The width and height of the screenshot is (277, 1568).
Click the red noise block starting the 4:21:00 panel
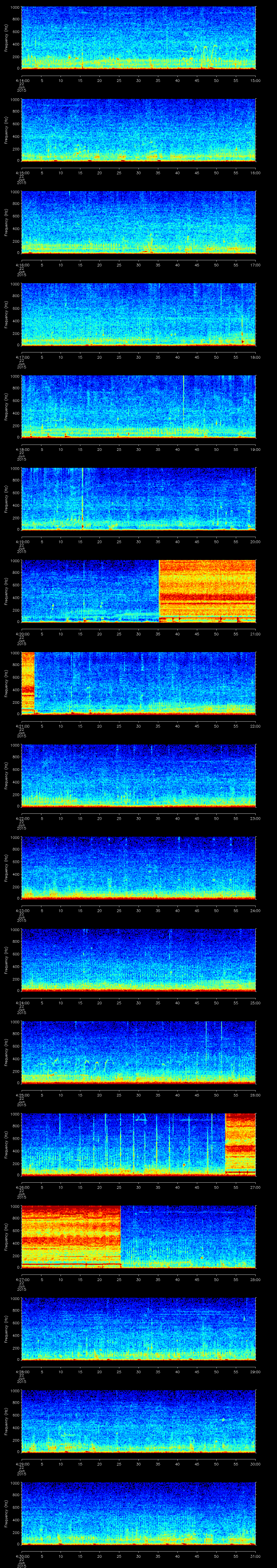pos(27,682)
